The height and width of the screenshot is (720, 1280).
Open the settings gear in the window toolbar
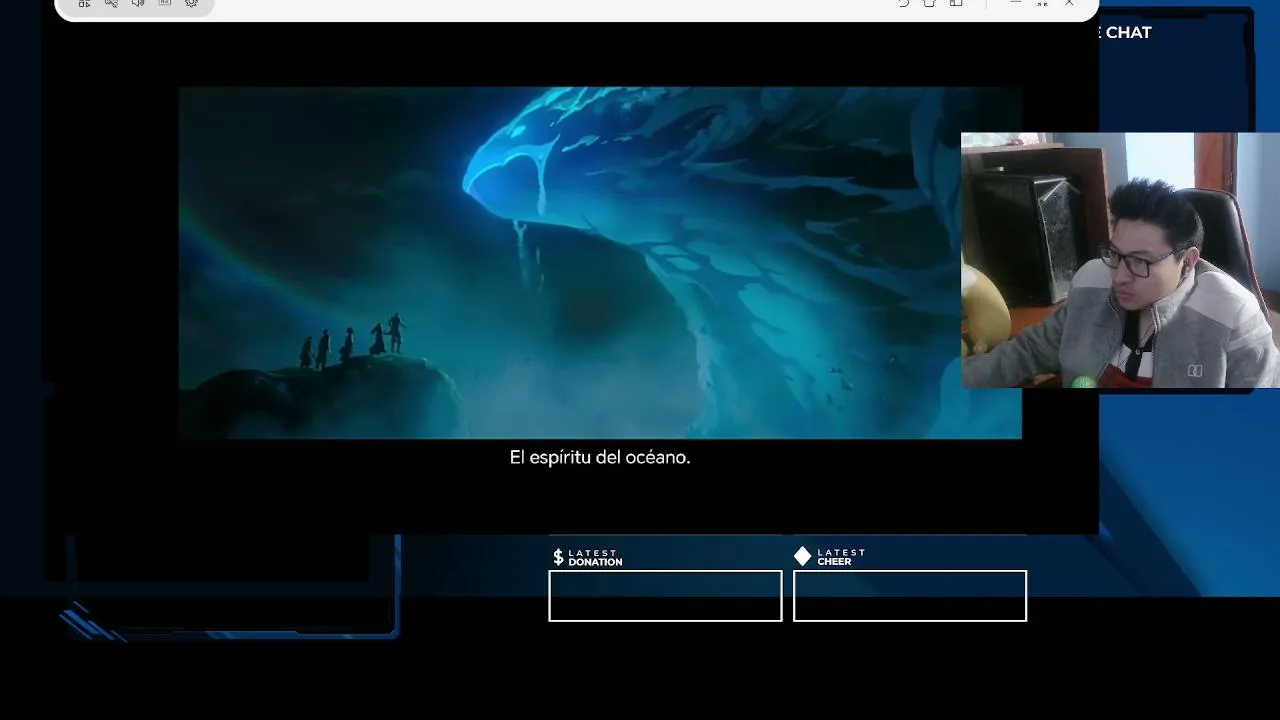(191, 4)
